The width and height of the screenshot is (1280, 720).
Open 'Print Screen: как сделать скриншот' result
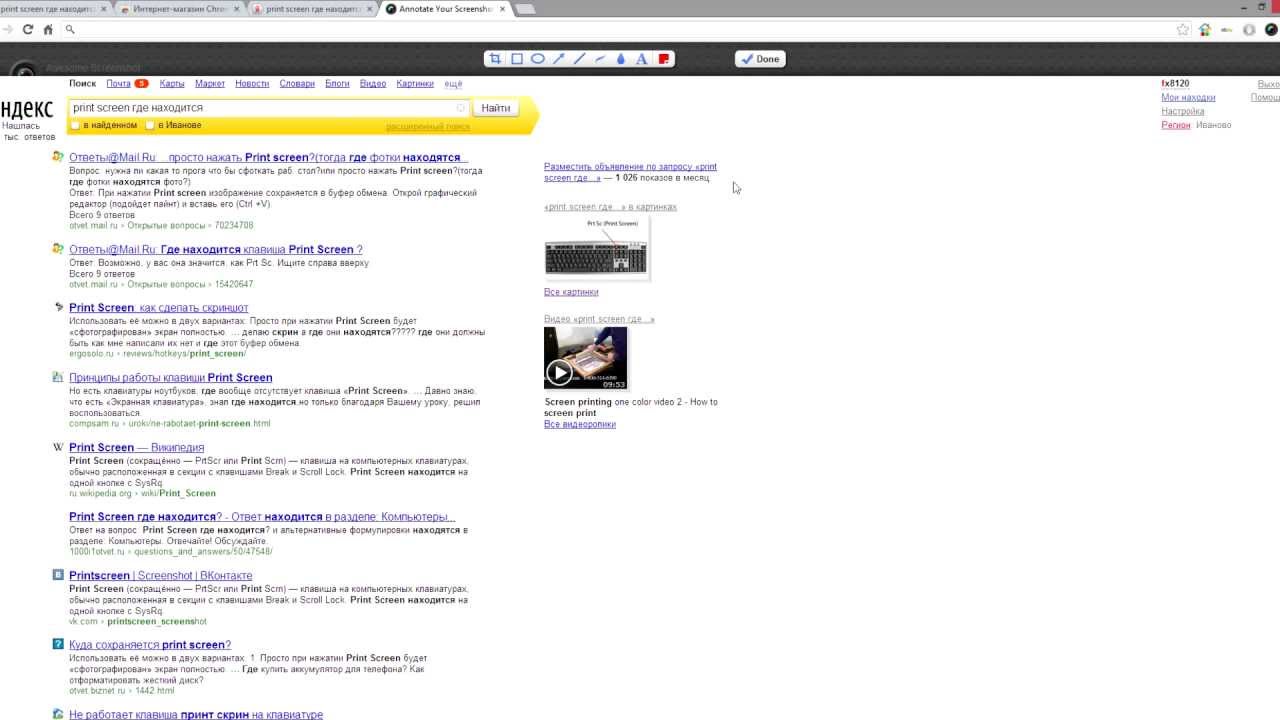tap(159, 308)
